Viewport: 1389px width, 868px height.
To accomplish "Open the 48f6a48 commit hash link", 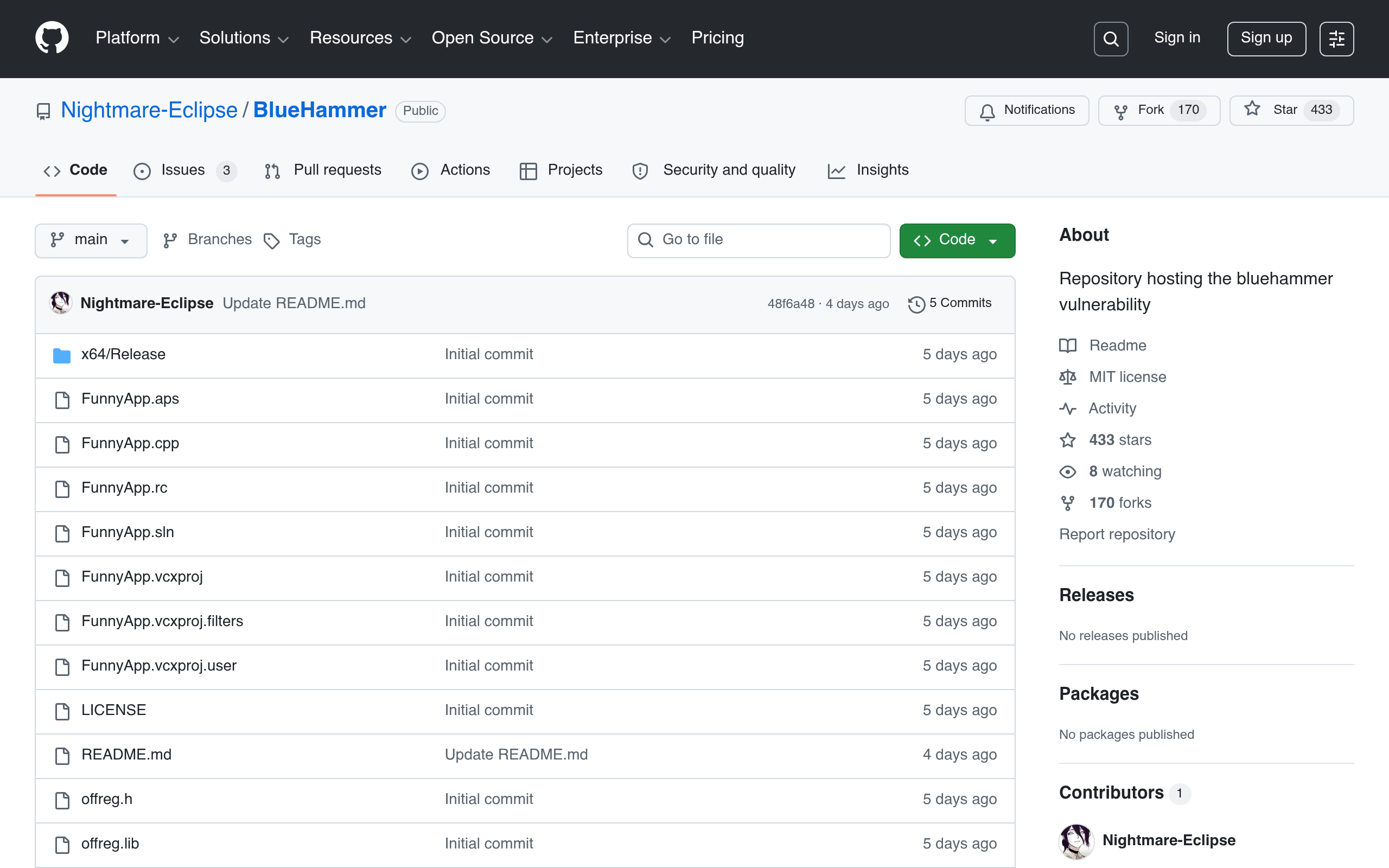I will click(x=791, y=304).
